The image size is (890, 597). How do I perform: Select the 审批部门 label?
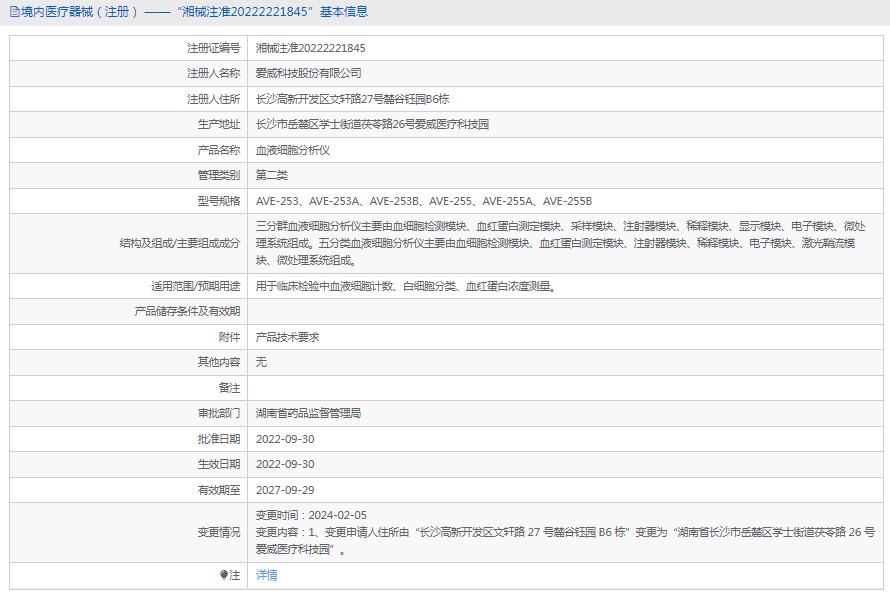point(219,414)
